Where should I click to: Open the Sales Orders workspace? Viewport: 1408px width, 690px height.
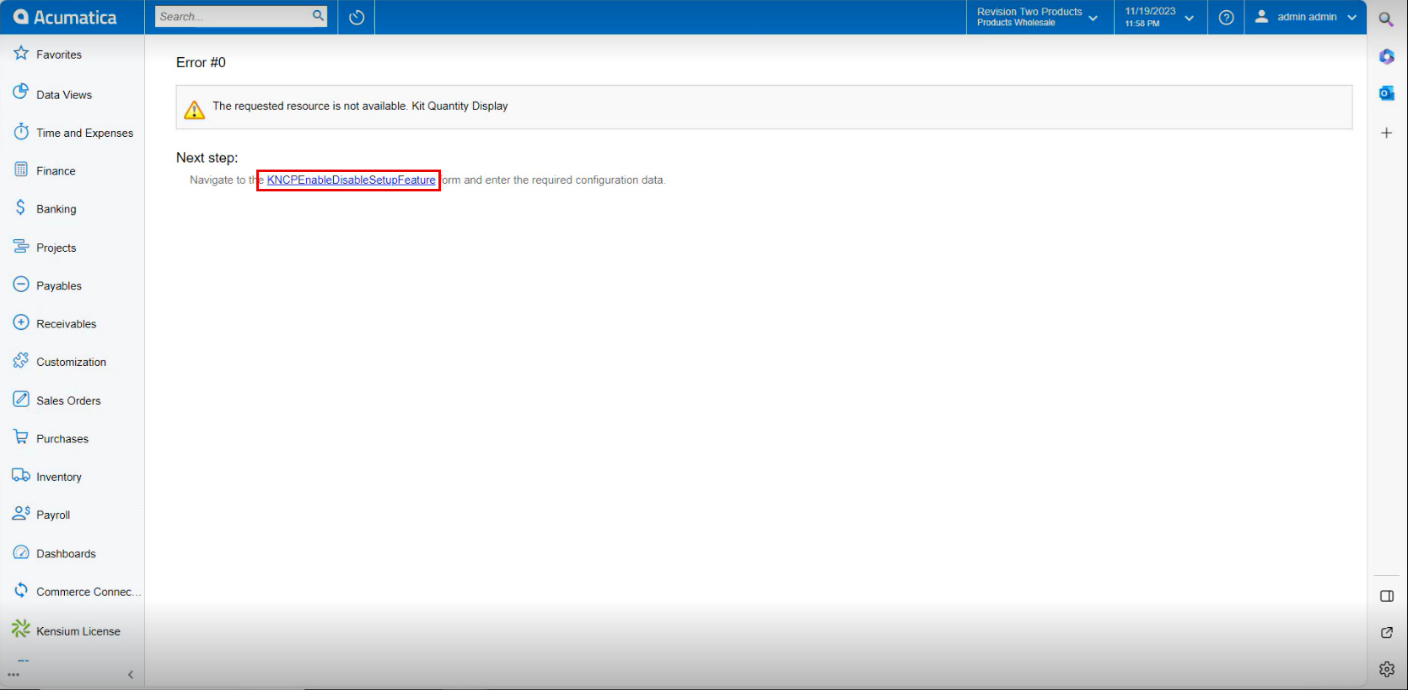67,399
